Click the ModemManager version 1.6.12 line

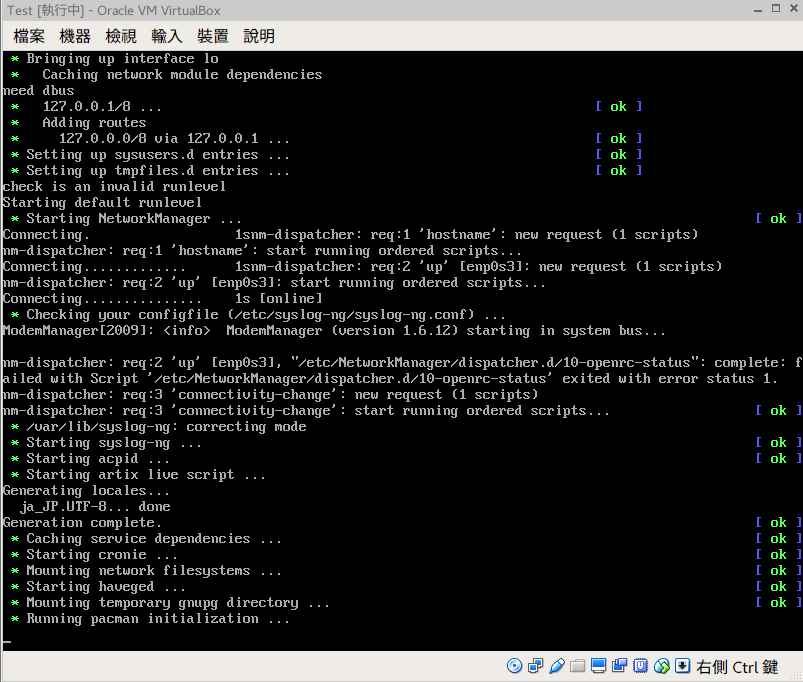pyautogui.click(x=334, y=331)
